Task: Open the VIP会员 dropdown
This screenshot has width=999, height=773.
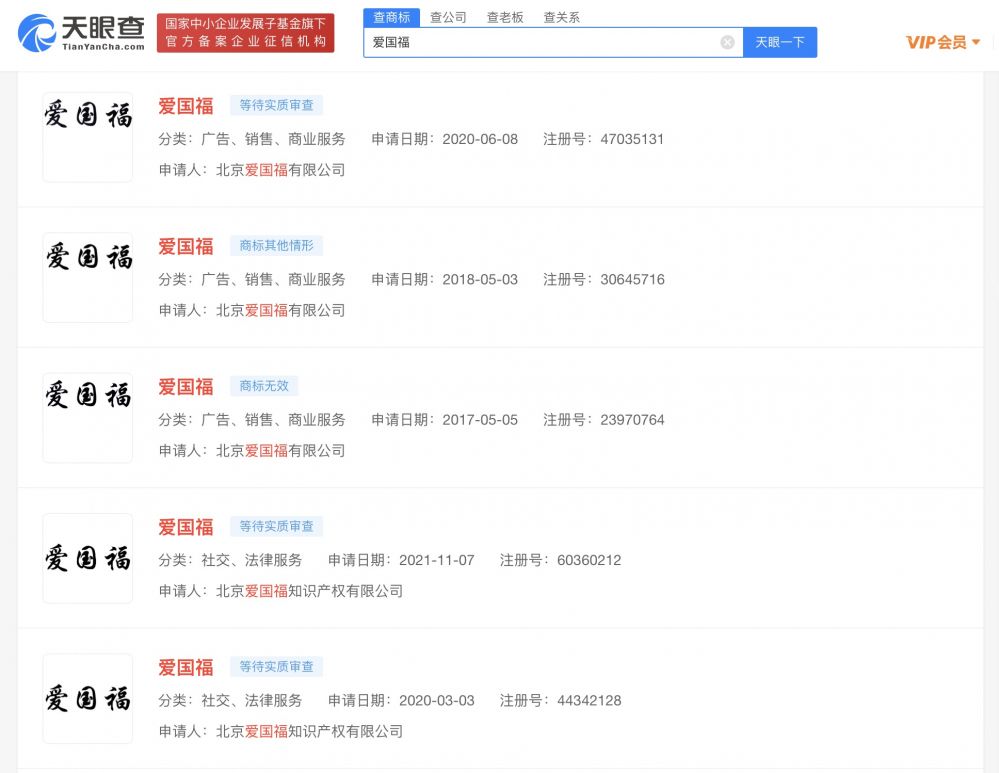Action: [942, 43]
